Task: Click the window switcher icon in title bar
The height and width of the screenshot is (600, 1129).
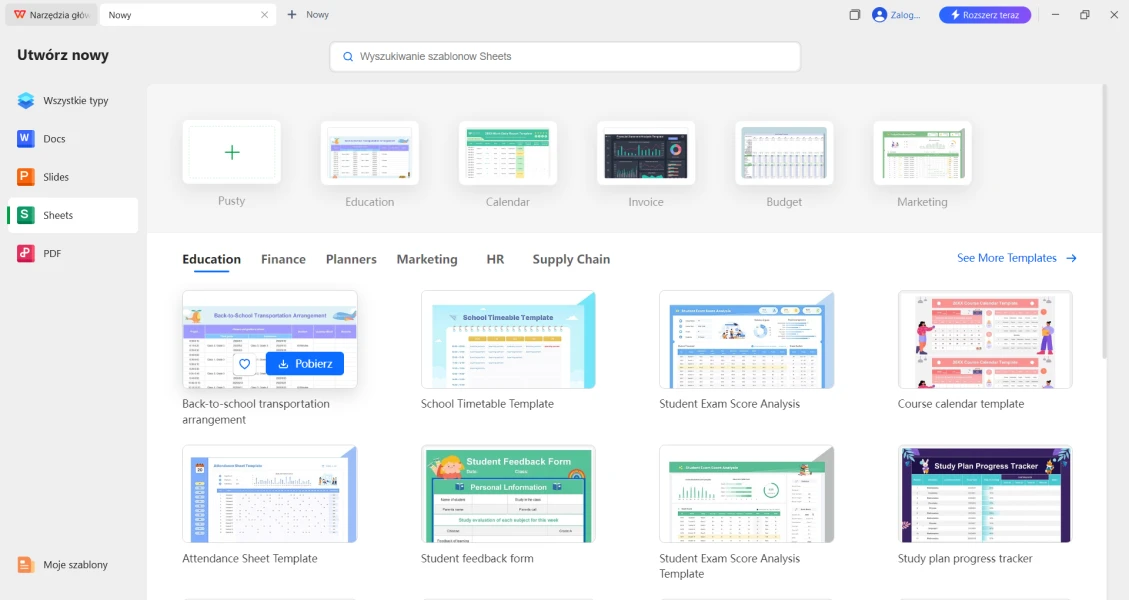Action: [855, 15]
